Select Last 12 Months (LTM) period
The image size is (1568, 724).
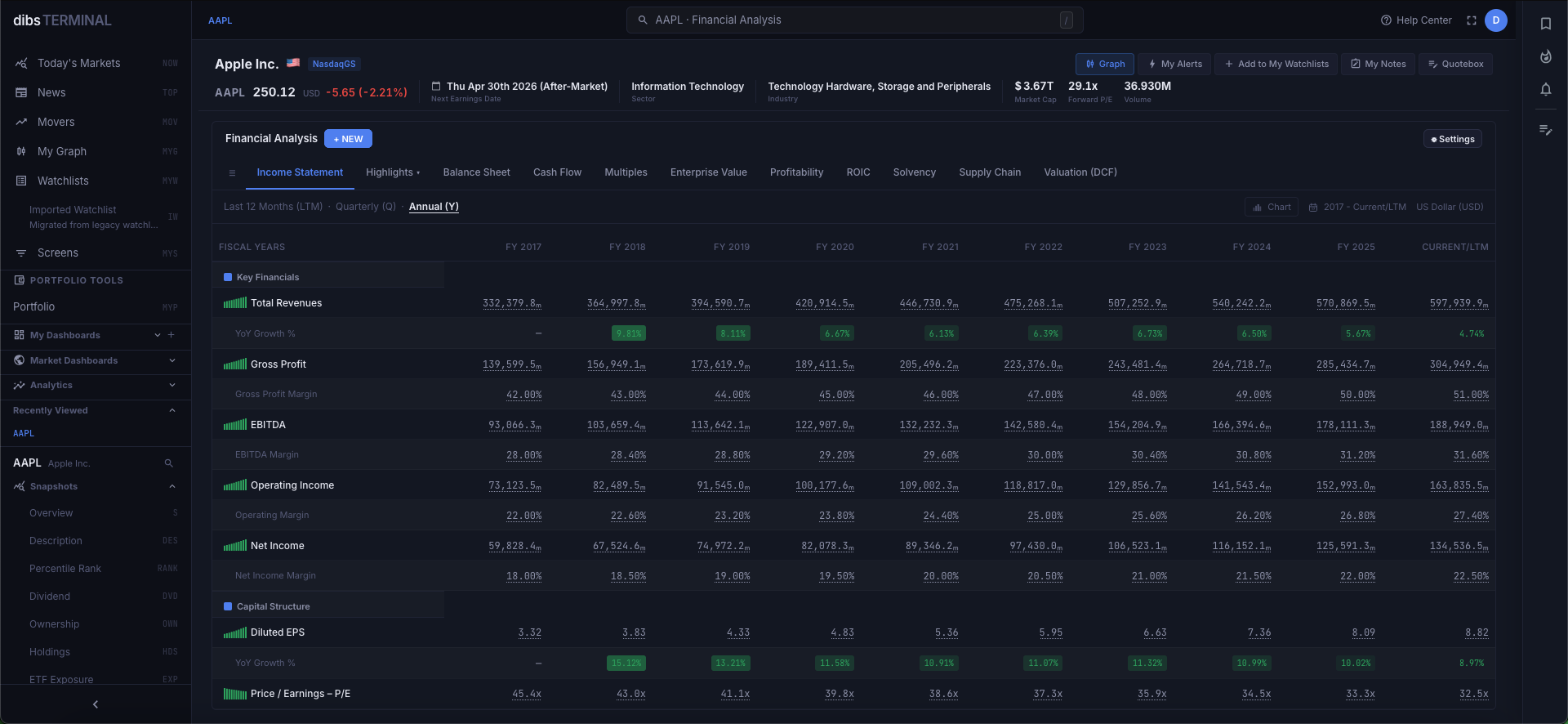click(x=273, y=207)
